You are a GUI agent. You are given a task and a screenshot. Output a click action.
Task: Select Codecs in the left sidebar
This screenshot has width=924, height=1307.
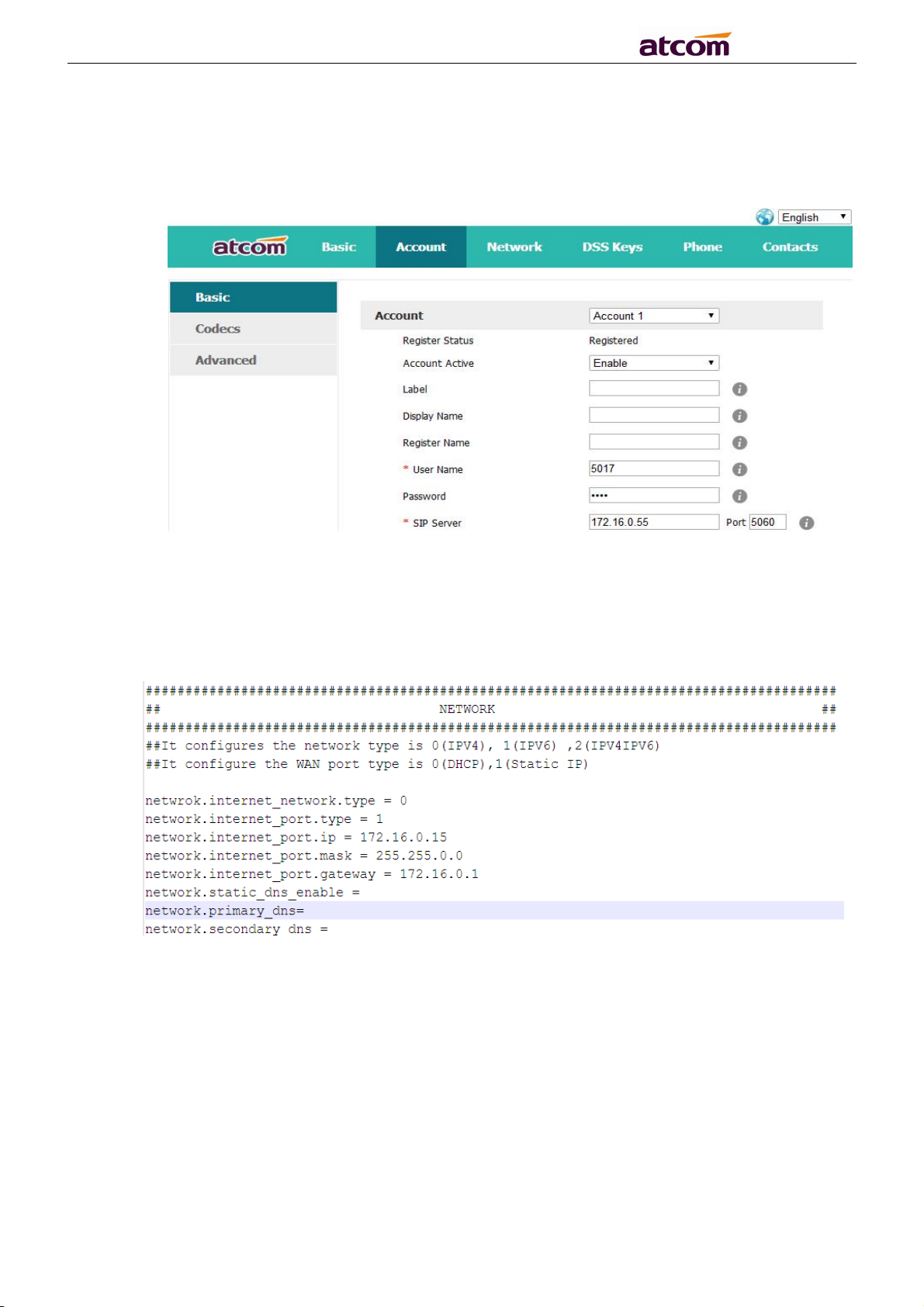tap(218, 329)
